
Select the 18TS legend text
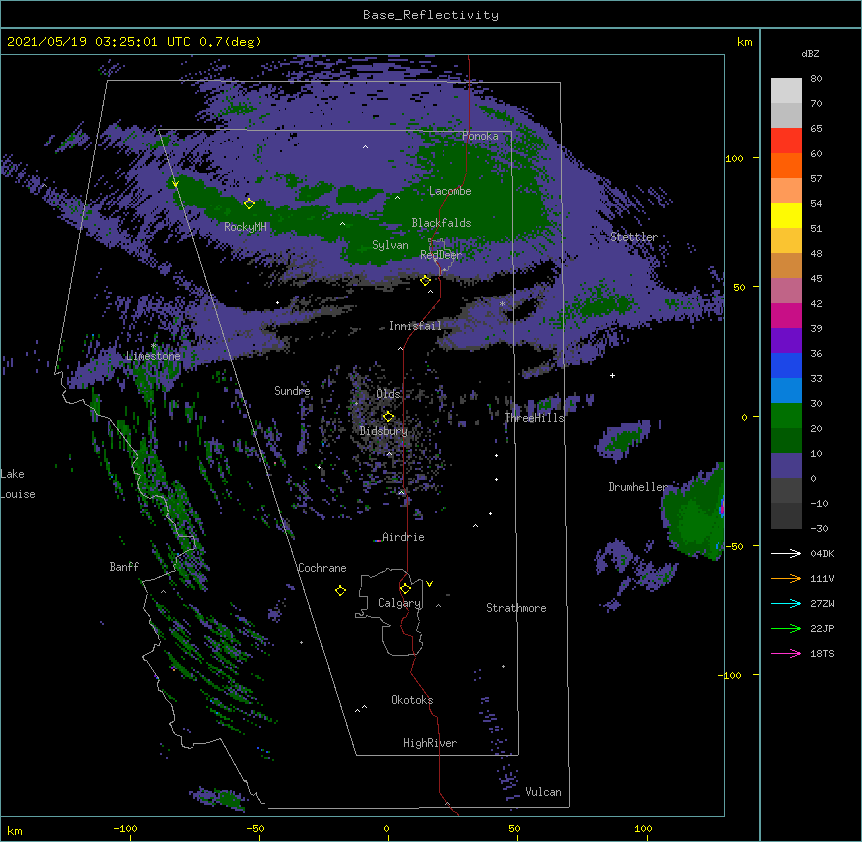pyautogui.click(x=822, y=653)
